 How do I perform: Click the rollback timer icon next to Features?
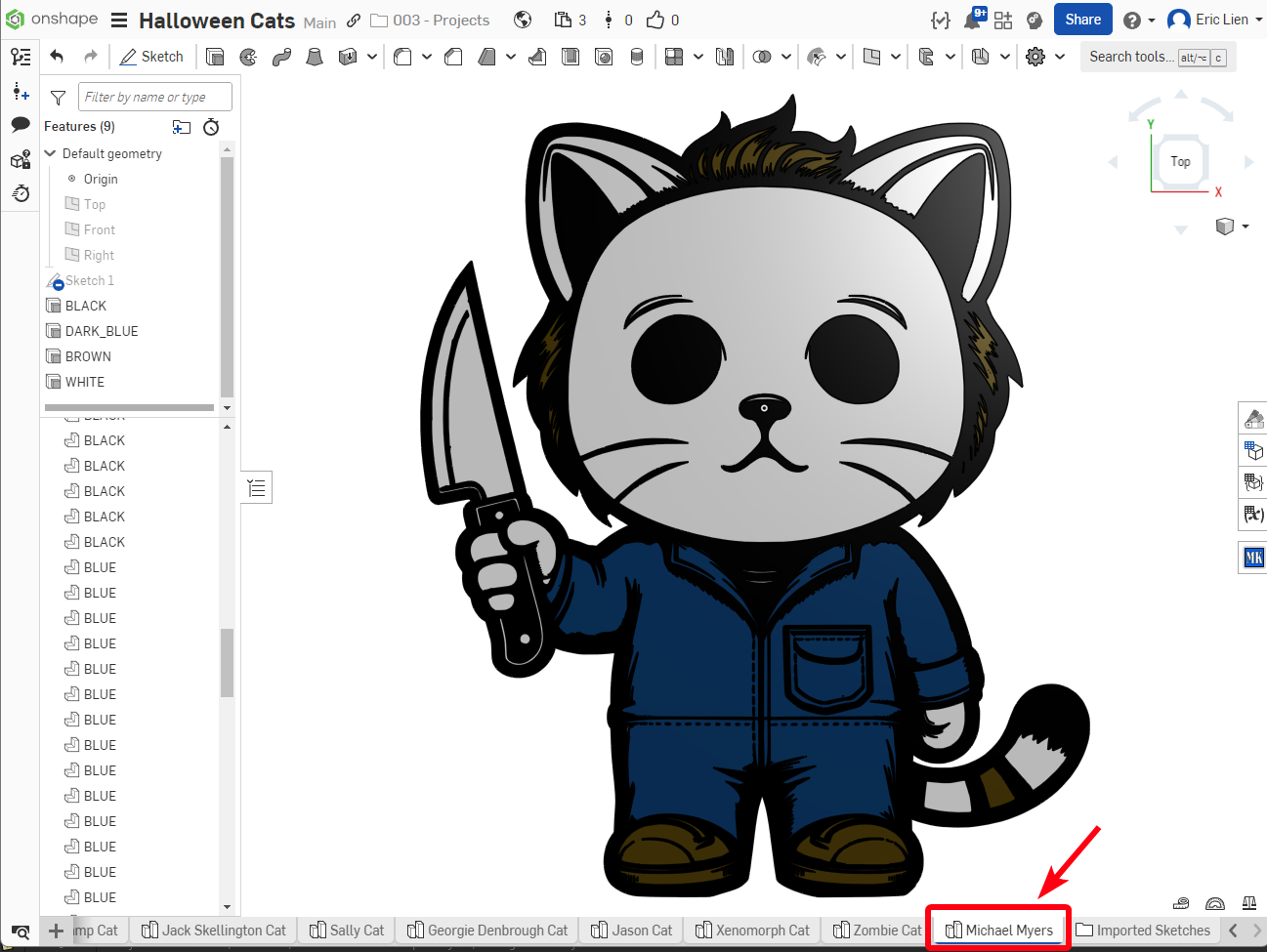click(211, 127)
